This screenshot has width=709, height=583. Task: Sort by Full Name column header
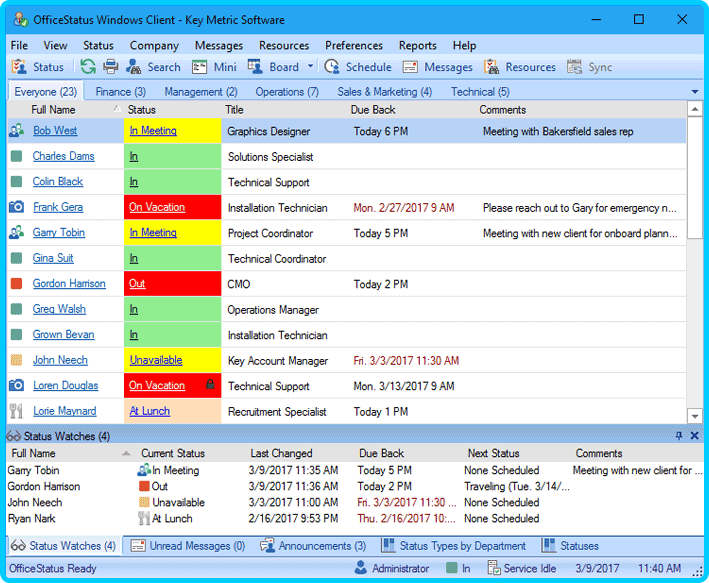pos(53,109)
